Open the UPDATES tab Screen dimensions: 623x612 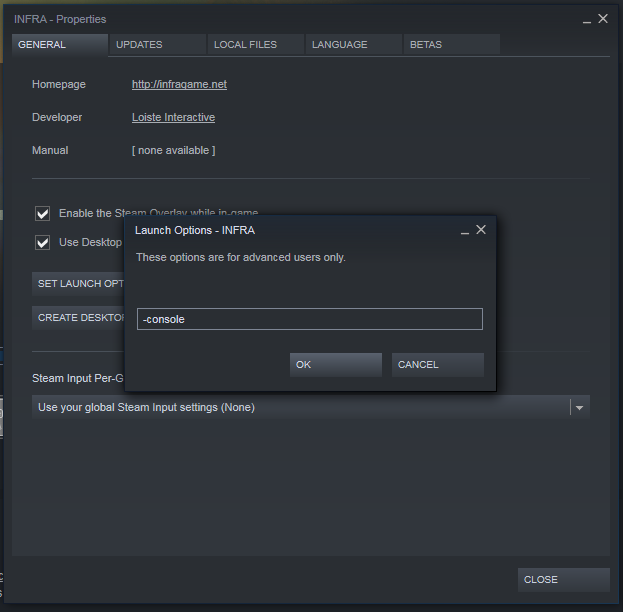pos(158,45)
